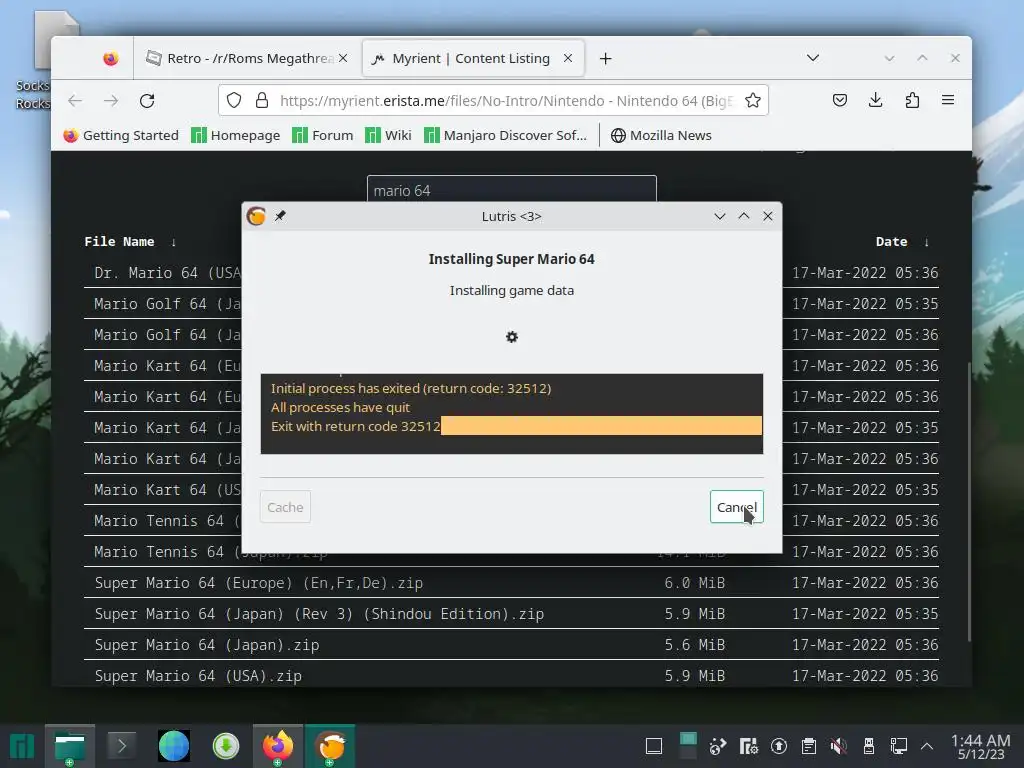Click the green download arrow taskbar icon
This screenshot has height=768, width=1024.
[226, 746]
